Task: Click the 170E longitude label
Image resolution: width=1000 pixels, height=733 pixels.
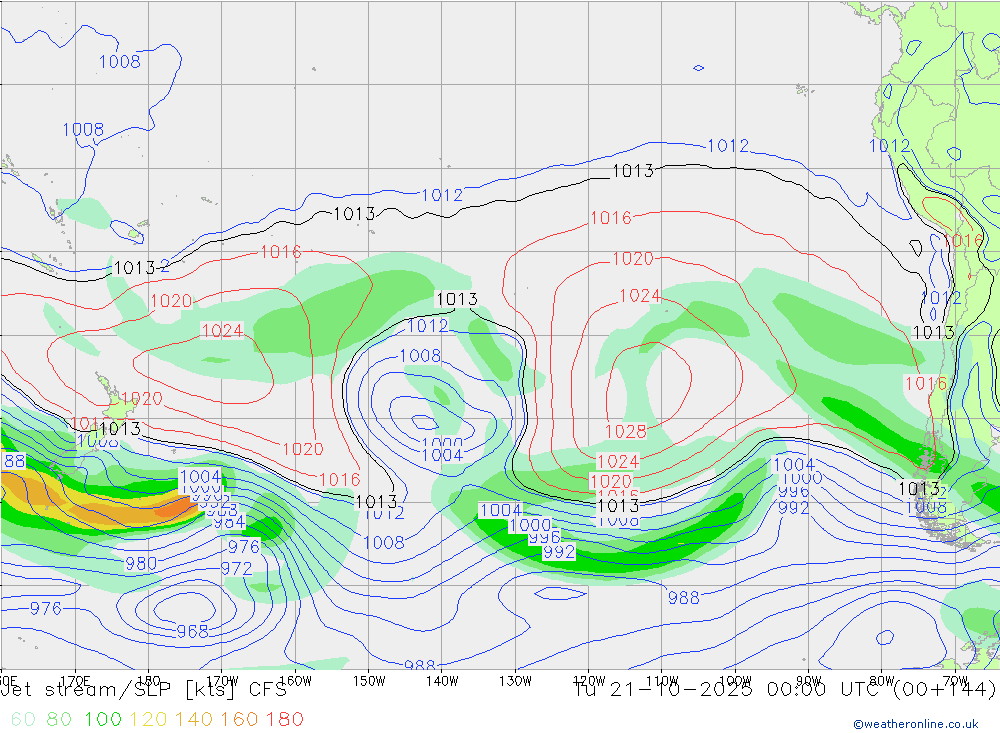Action: pos(75,681)
